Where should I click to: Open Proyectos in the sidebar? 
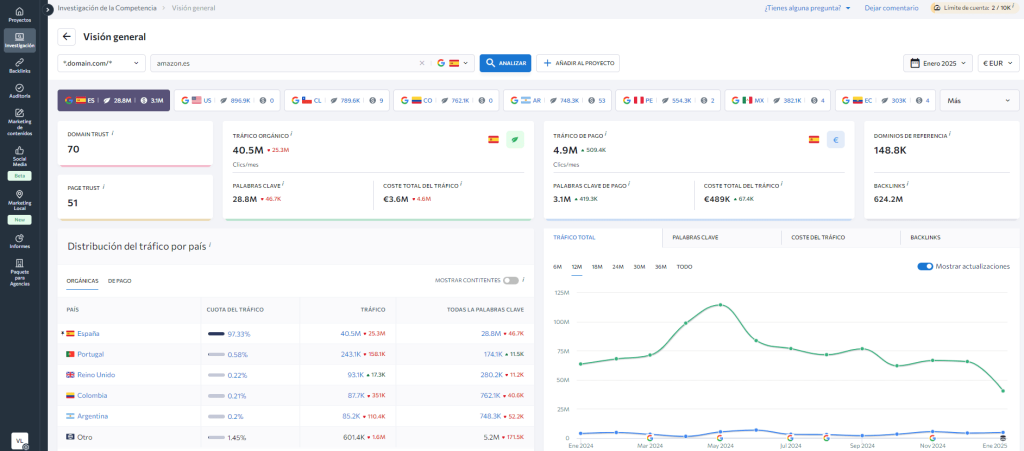[x=20, y=15]
